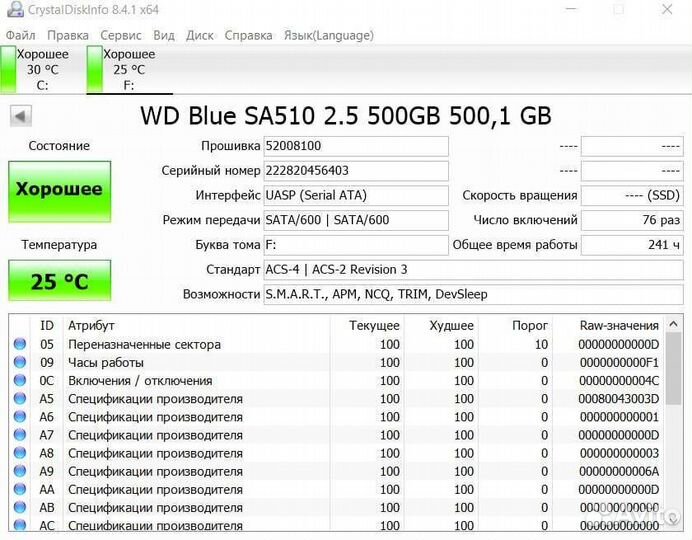Open the Диск menu

click(199, 35)
